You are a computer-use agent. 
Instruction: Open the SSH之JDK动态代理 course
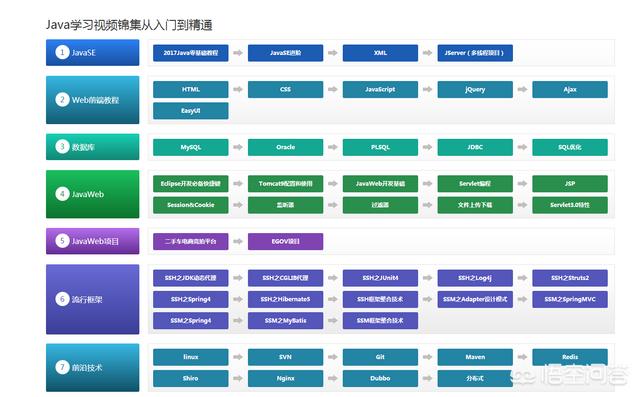pos(191,278)
